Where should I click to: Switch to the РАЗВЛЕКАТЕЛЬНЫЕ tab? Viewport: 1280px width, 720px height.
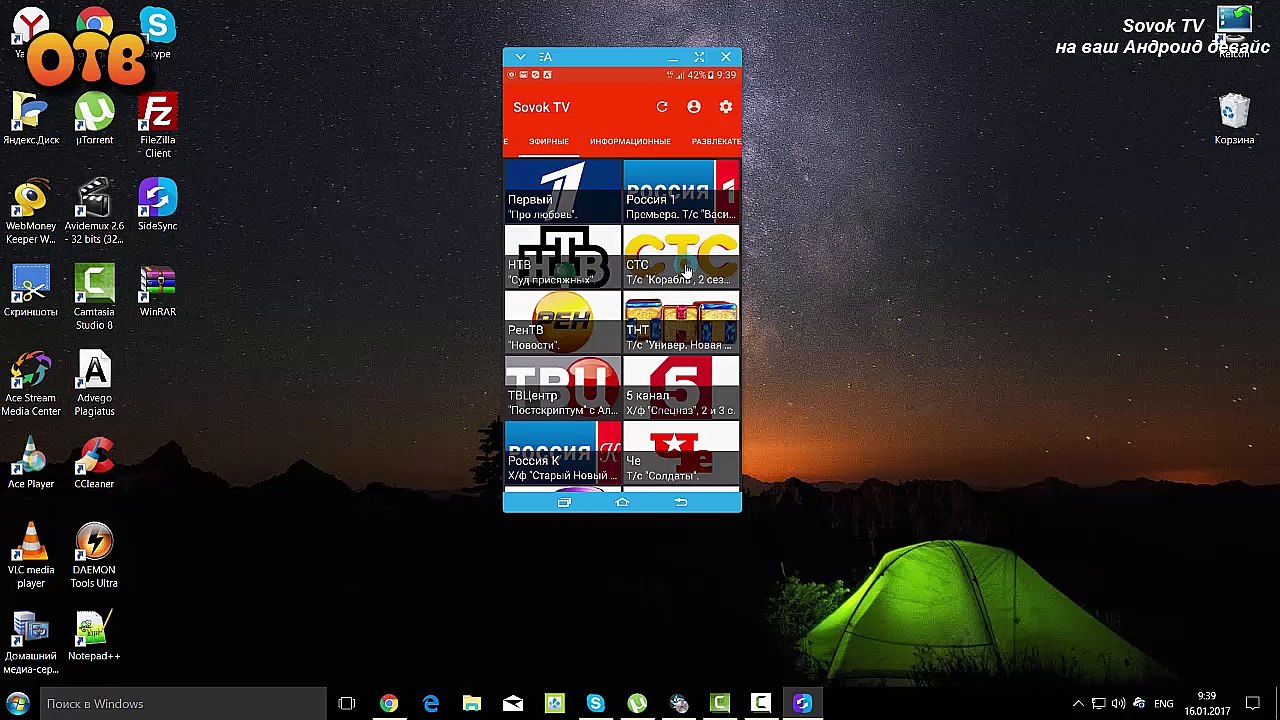coord(716,142)
